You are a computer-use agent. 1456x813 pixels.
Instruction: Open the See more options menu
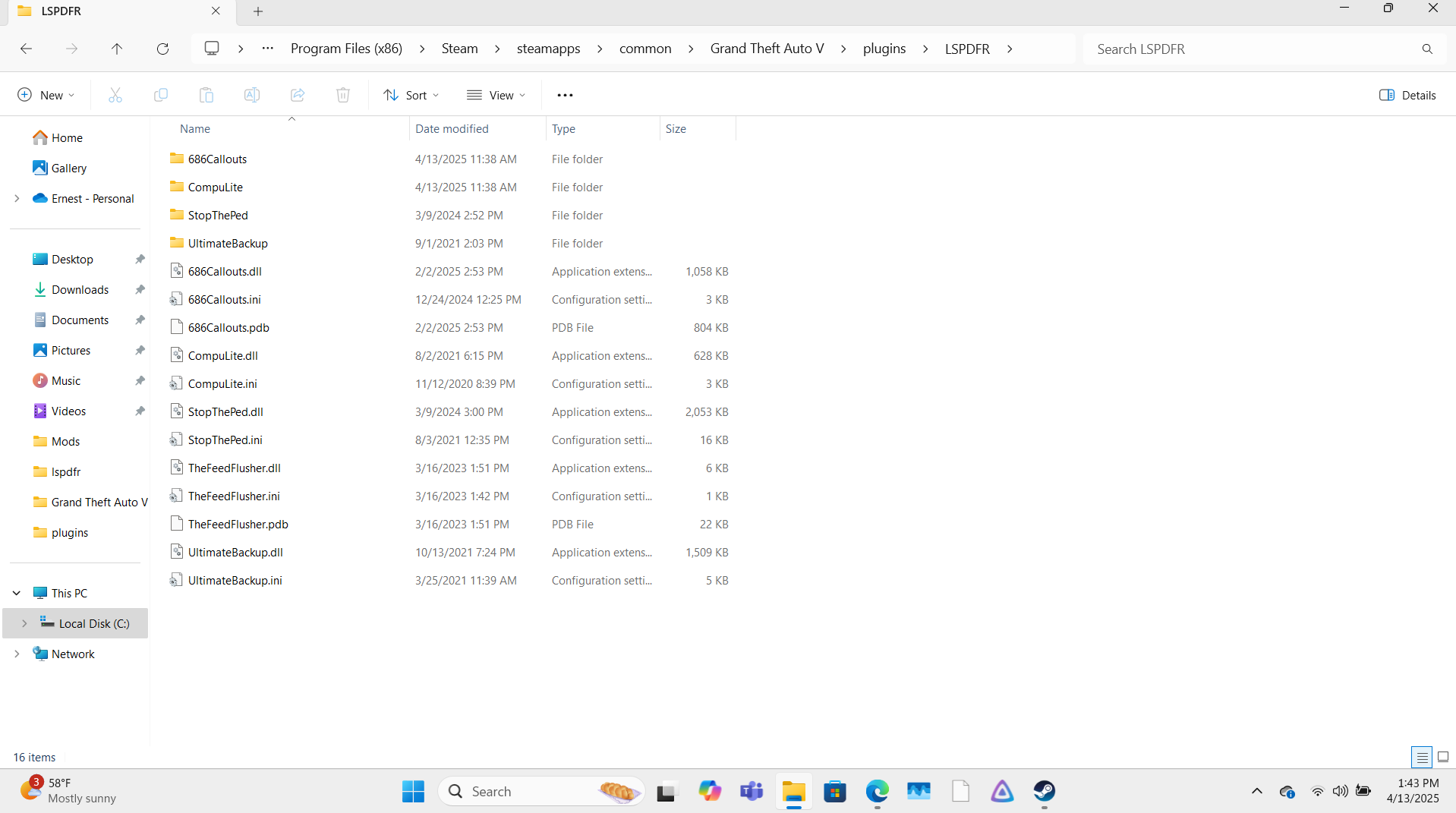pos(565,95)
